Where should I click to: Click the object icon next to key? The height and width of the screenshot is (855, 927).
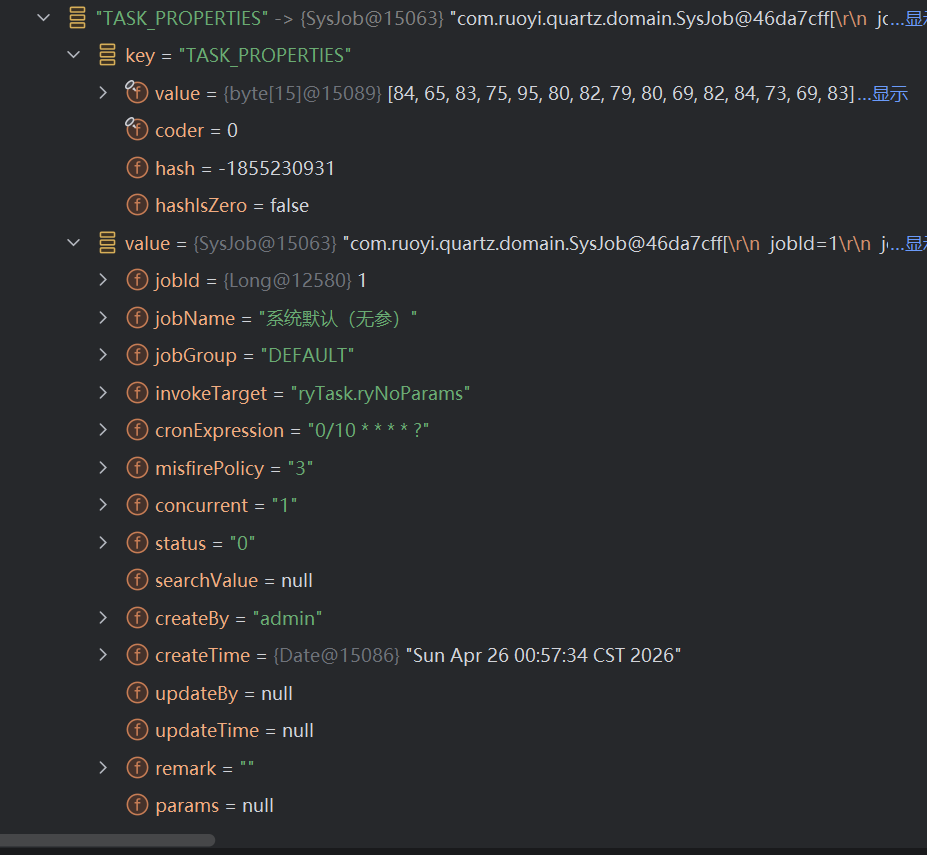click(107, 55)
